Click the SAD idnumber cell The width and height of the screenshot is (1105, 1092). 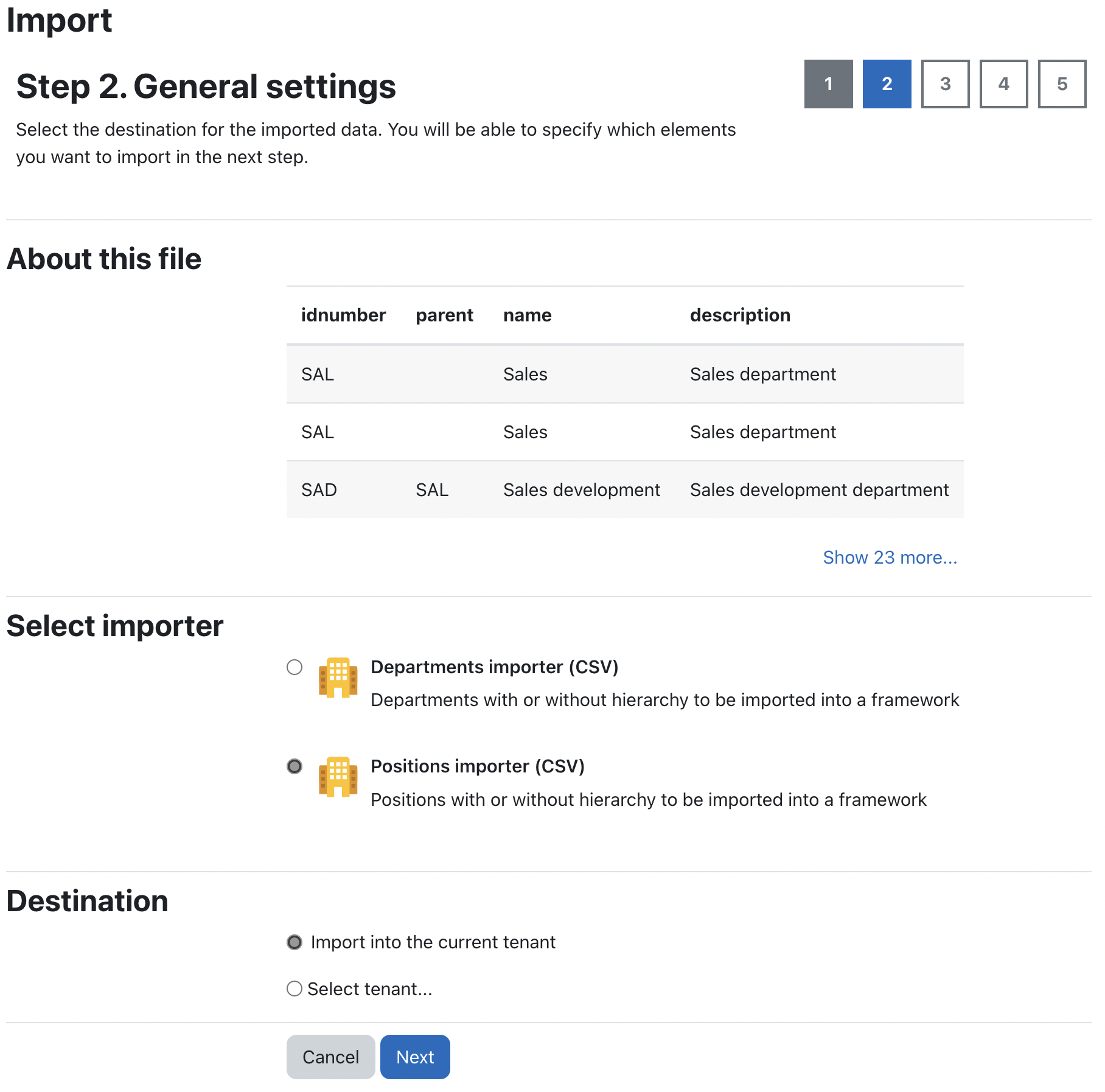(319, 490)
